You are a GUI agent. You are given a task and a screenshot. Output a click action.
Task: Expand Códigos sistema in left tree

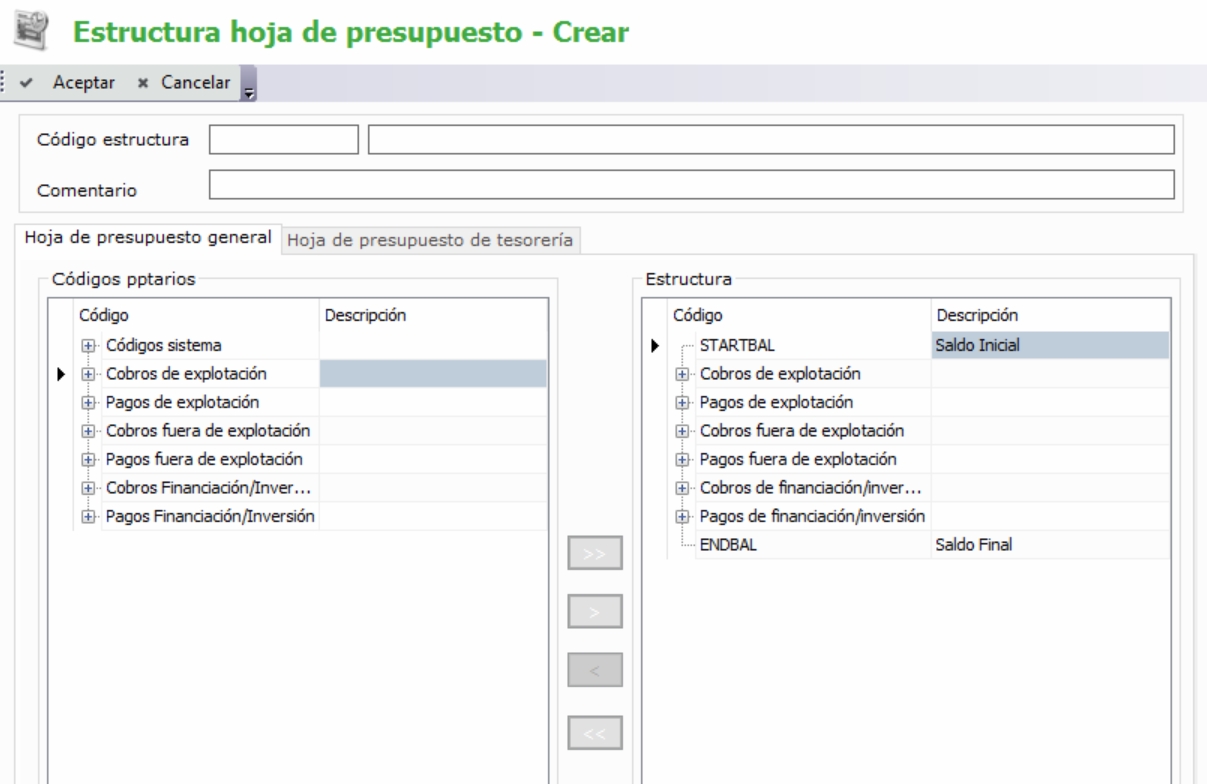coord(87,345)
